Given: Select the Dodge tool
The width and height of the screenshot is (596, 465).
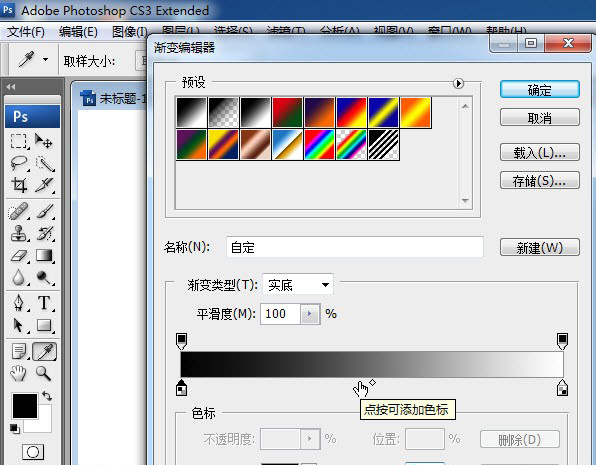Looking at the screenshot, I should click(44, 278).
